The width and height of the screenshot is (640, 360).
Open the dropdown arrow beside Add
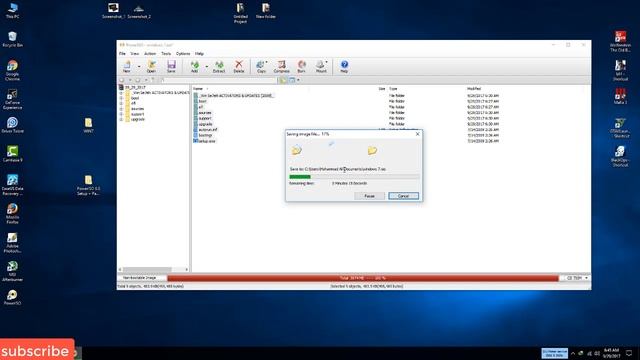(x=207, y=67)
